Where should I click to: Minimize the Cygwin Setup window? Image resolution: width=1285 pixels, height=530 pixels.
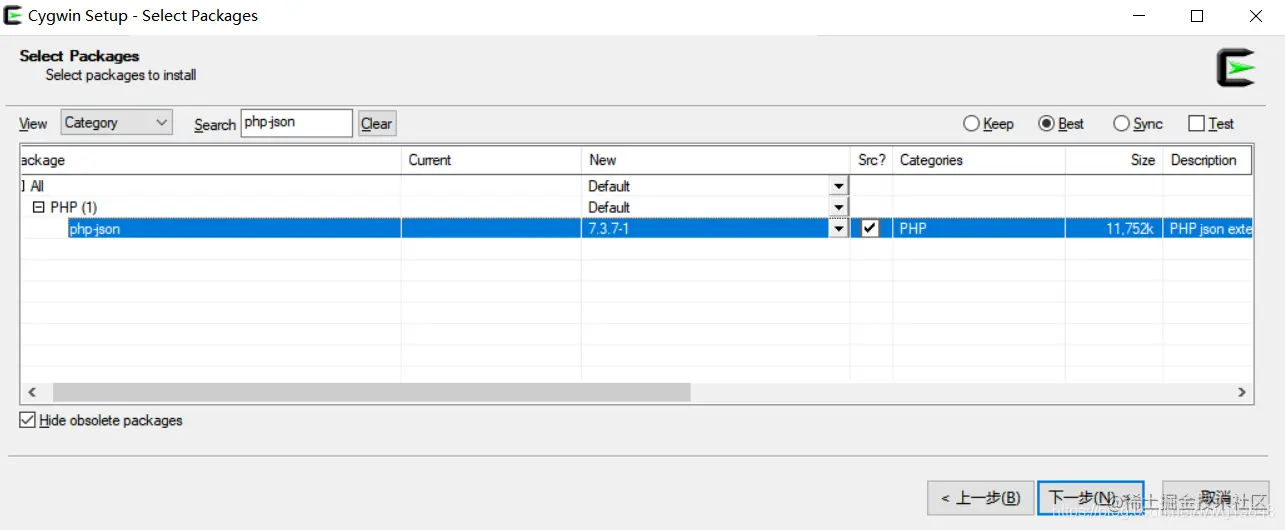[x=1139, y=16]
